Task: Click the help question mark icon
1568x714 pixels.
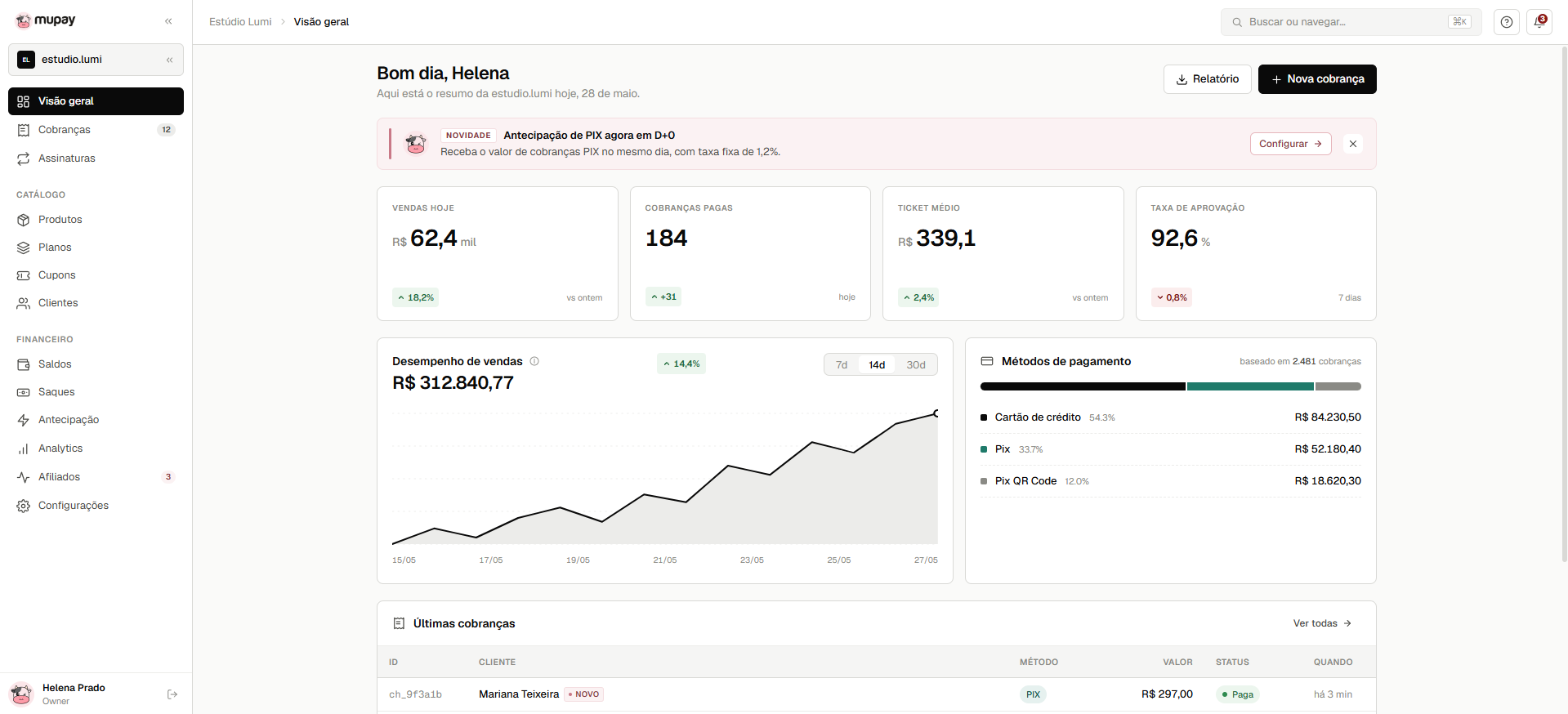Action: pyautogui.click(x=1507, y=22)
